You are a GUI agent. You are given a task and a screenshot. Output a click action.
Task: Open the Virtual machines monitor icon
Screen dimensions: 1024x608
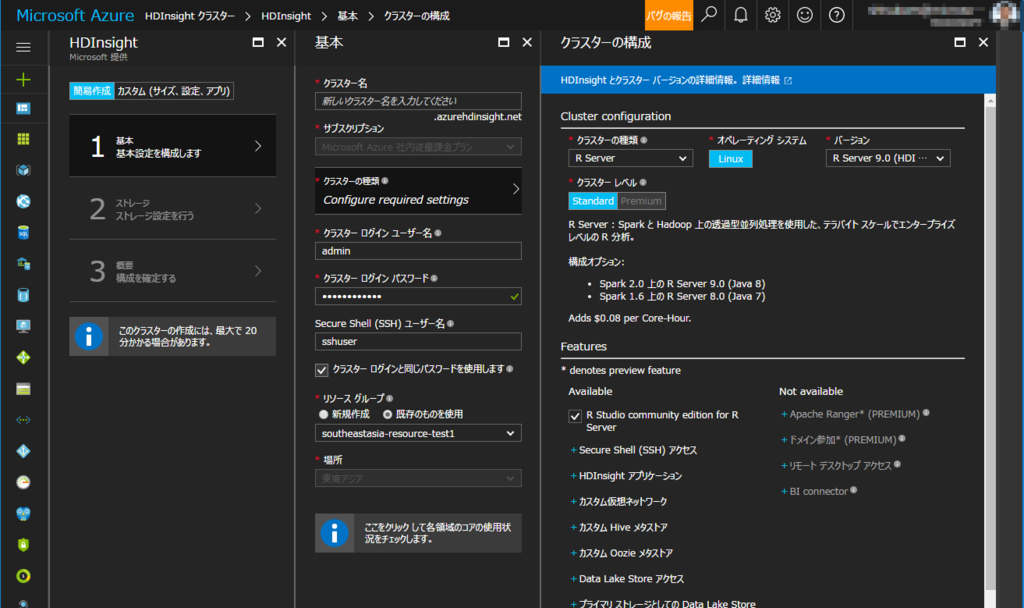point(24,326)
